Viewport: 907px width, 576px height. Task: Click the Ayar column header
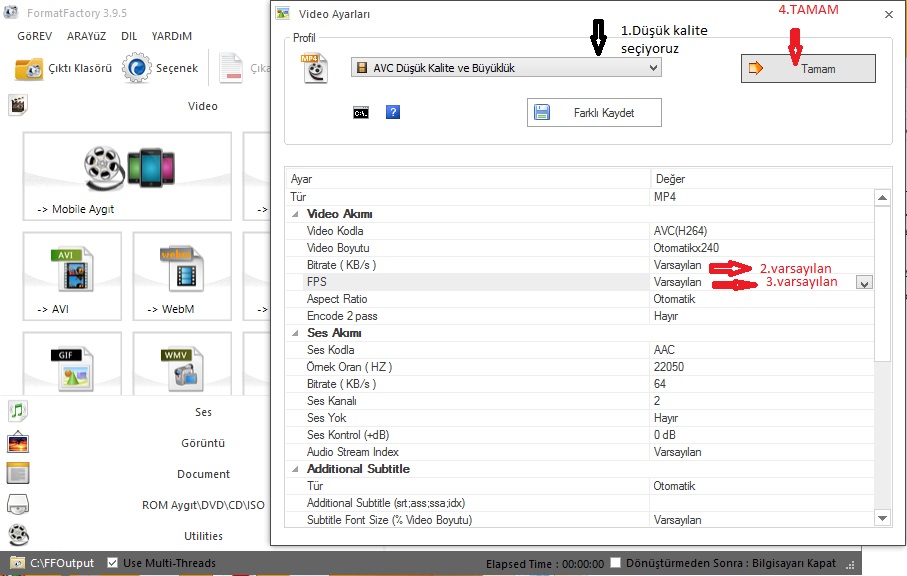click(x=468, y=179)
